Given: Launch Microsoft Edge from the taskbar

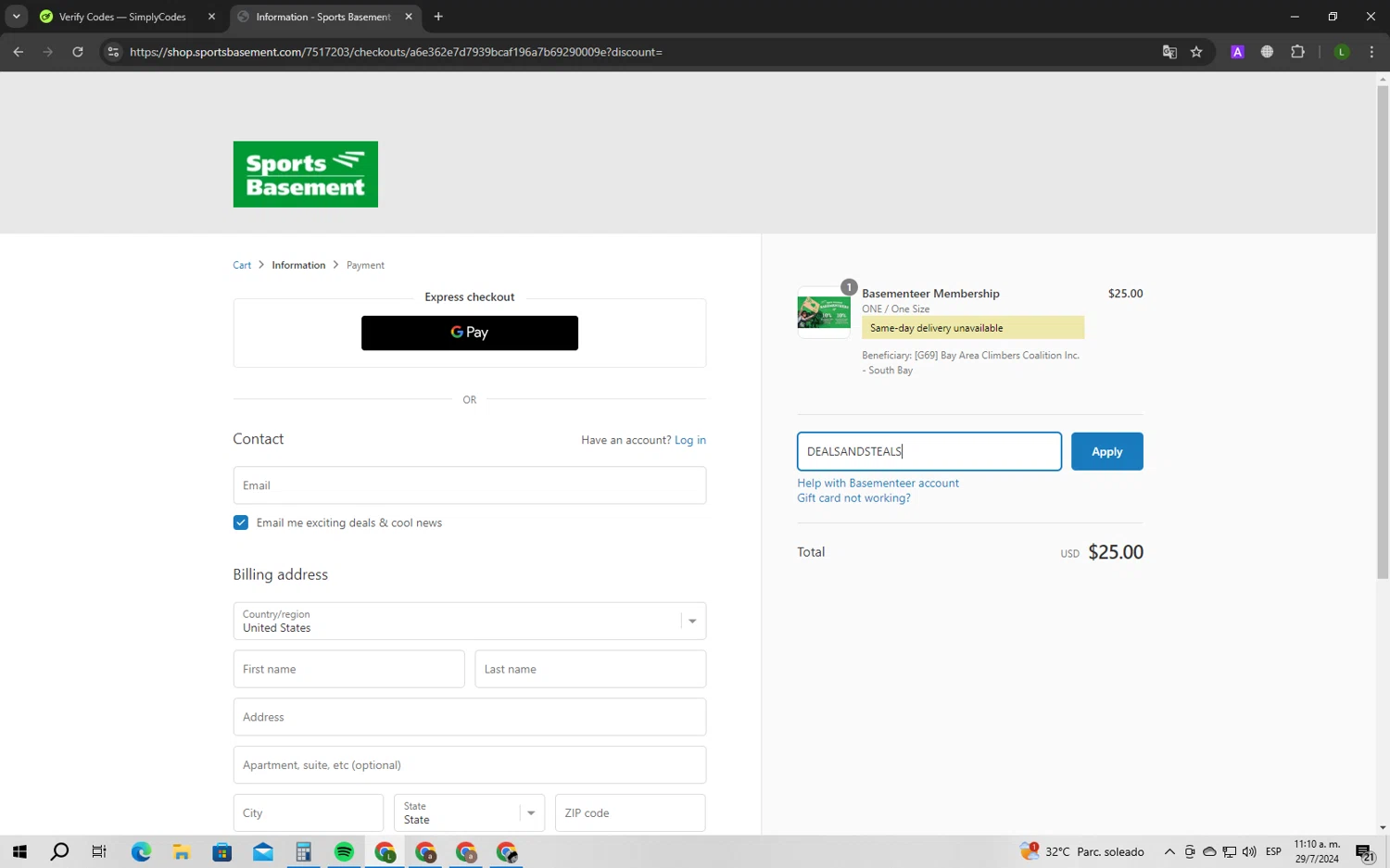Looking at the screenshot, I should pos(141,851).
